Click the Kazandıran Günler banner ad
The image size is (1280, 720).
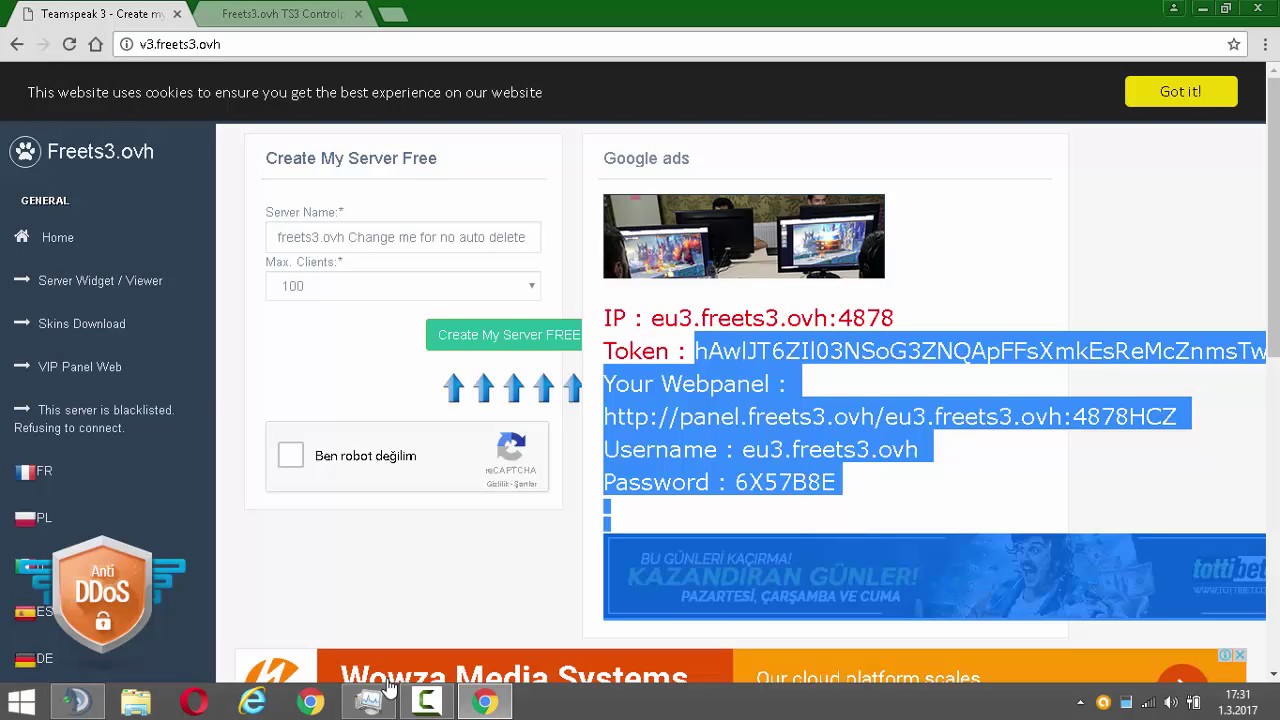coord(934,577)
